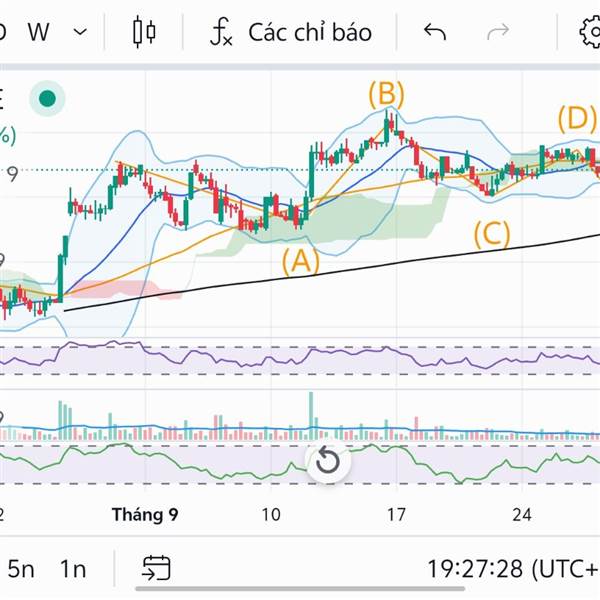Image resolution: width=600 pixels, height=600 pixels.
Task: Click the redo arrow icon
Action: point(497,32)
